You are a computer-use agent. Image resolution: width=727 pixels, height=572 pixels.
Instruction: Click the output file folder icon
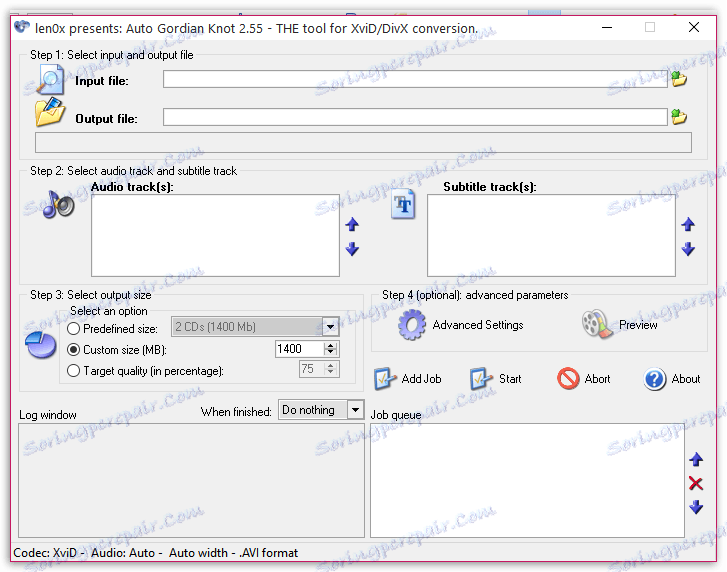[50, 112]
